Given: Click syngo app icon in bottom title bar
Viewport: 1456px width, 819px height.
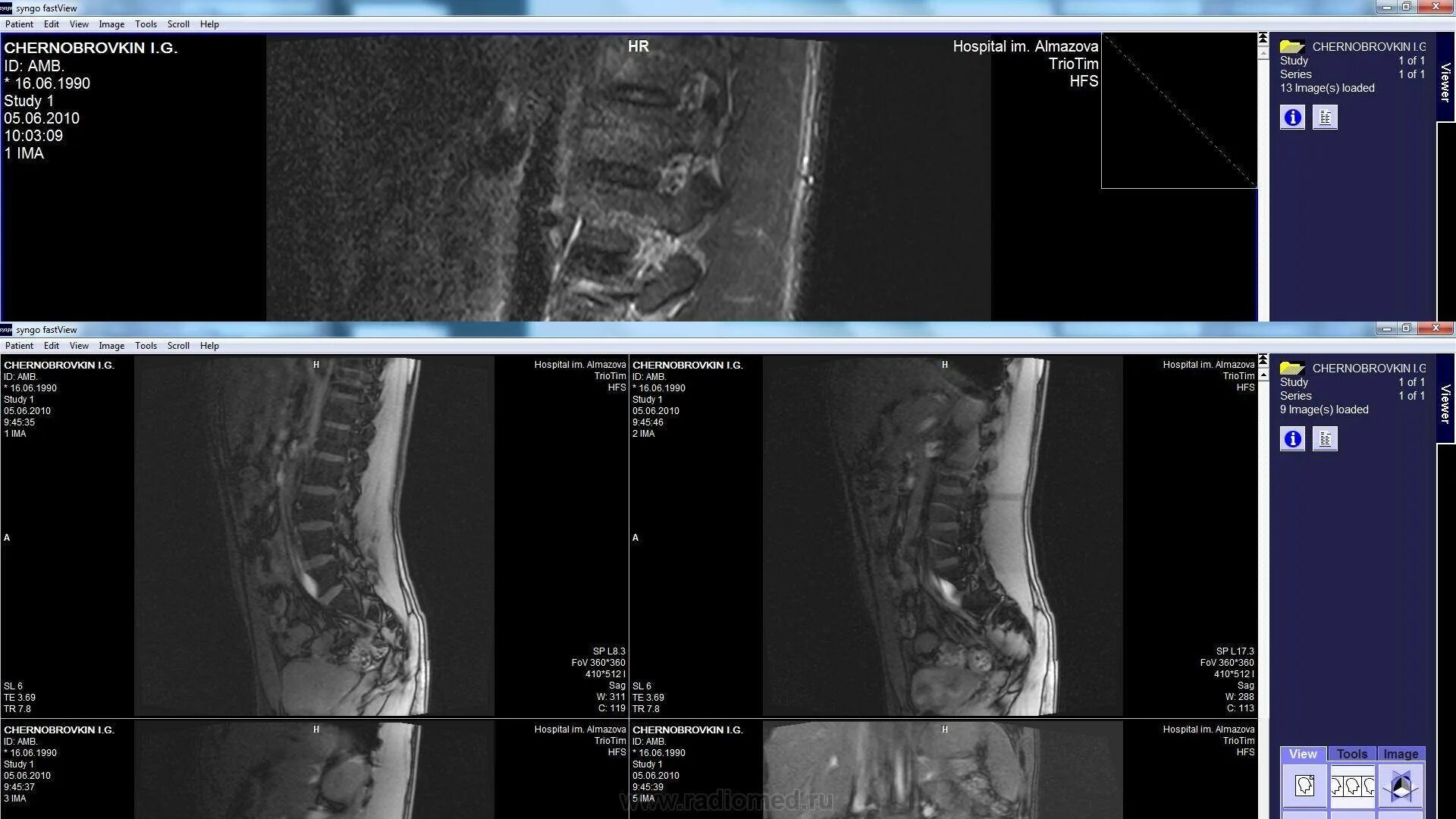Looking at the screenshot, I should coord(6,329).
